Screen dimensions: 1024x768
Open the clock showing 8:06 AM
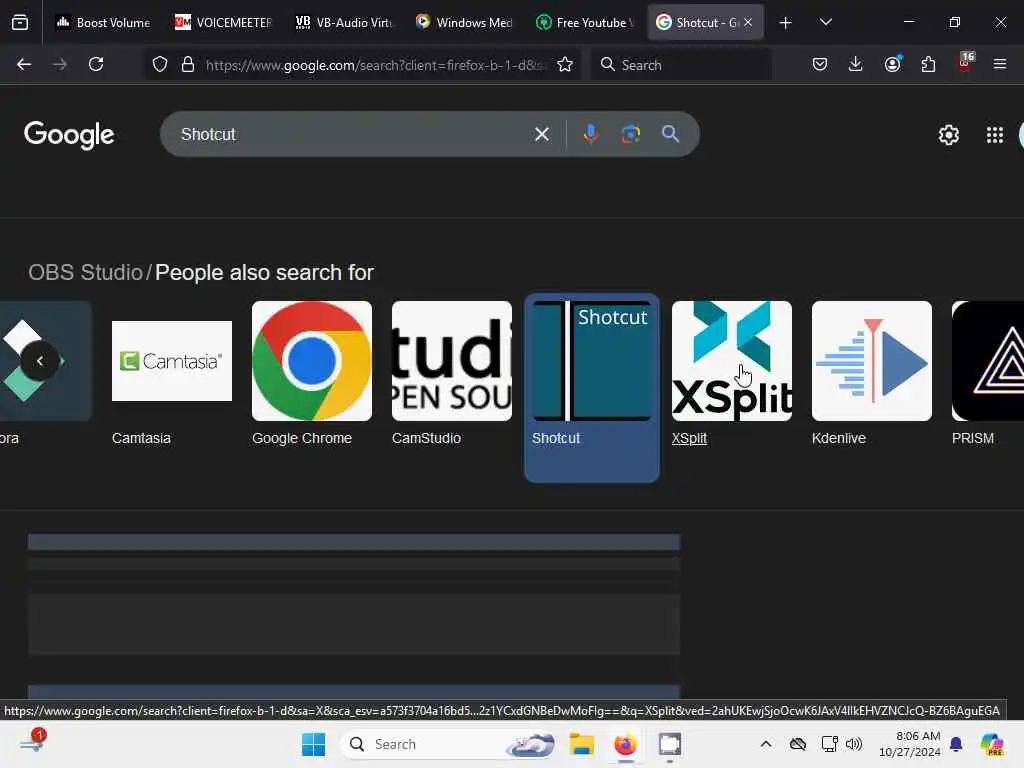(x=909, y=744)
